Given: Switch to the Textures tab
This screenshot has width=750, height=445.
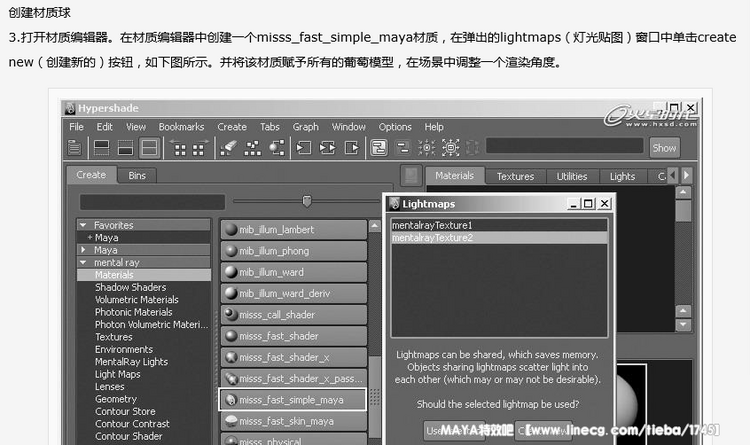Looking at the screenshot, I should coord(515,176).
